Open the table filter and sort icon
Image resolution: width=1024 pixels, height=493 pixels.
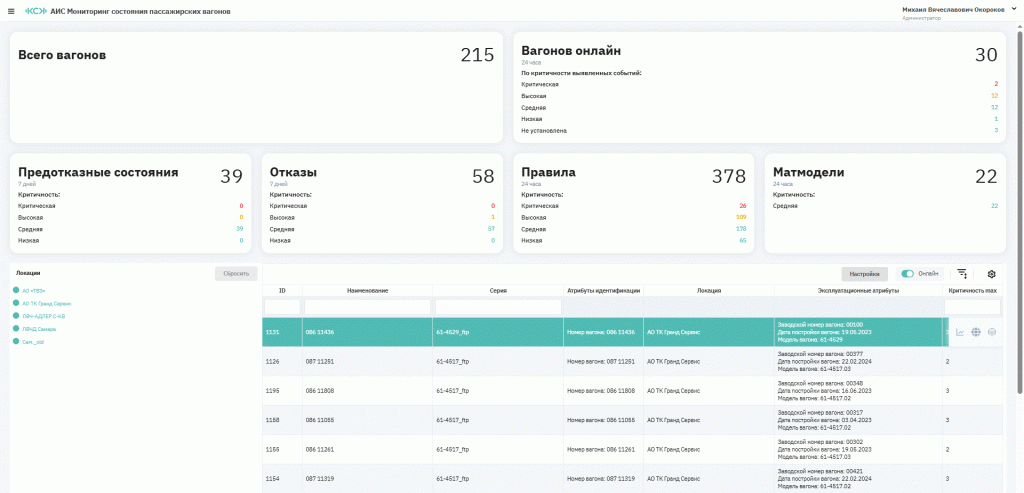tap(962, 273)
